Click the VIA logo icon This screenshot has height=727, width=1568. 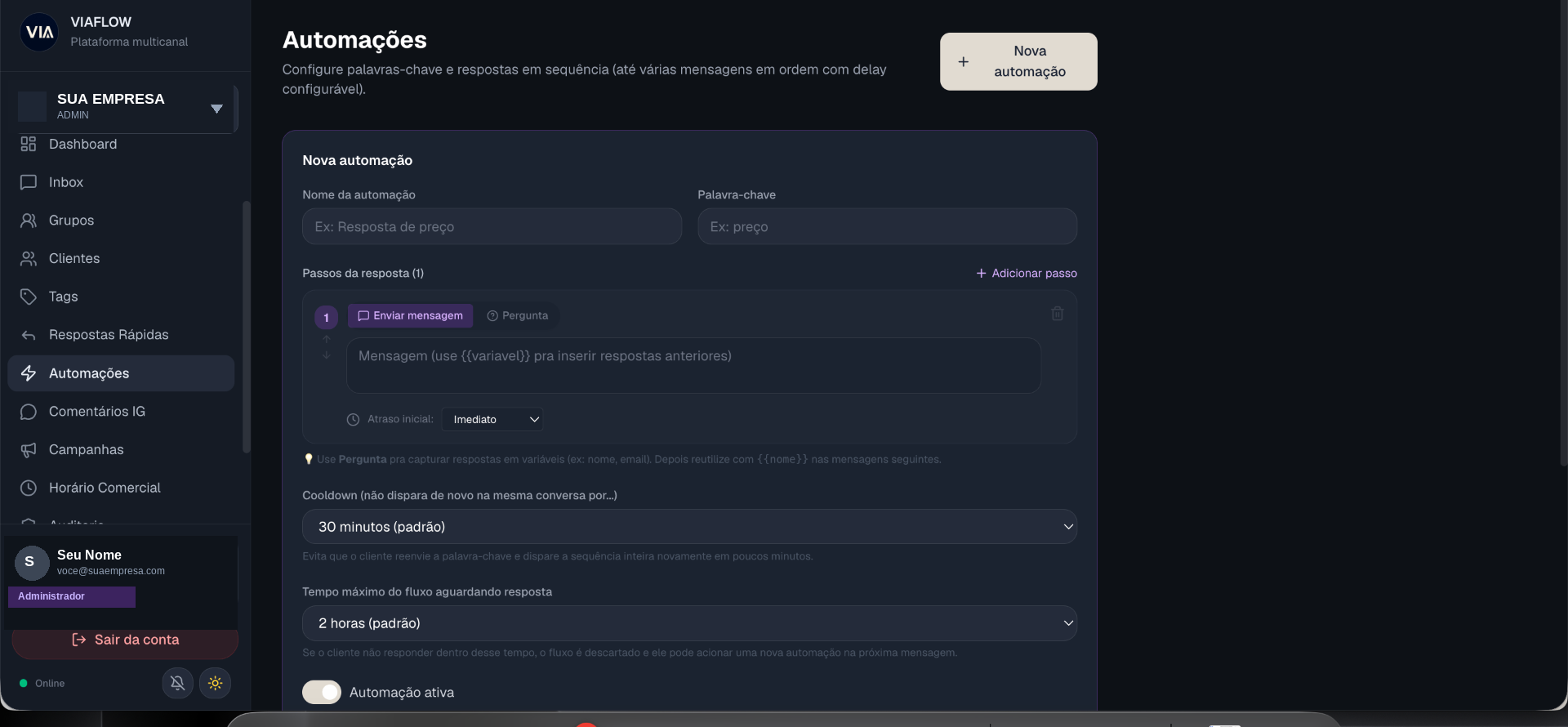coord(39,32)
